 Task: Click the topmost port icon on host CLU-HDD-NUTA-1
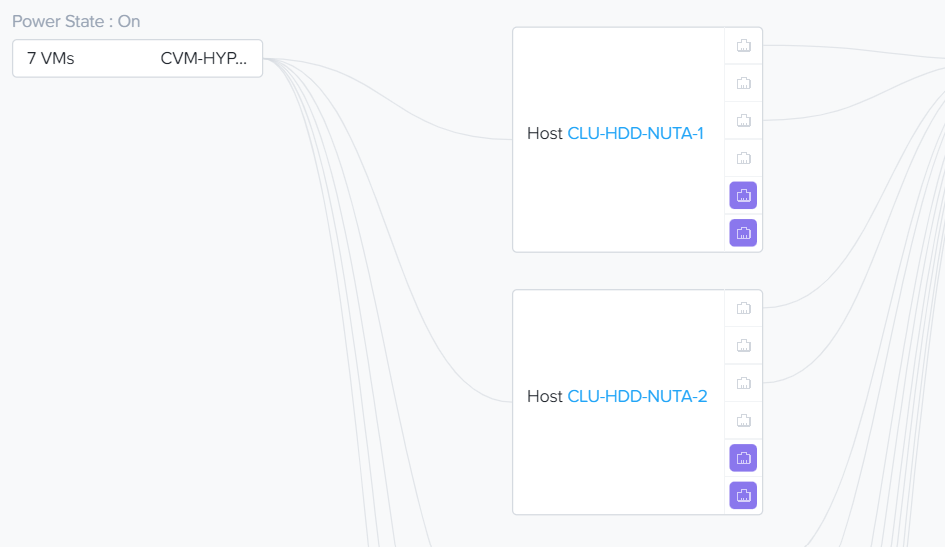pos(743,45)
